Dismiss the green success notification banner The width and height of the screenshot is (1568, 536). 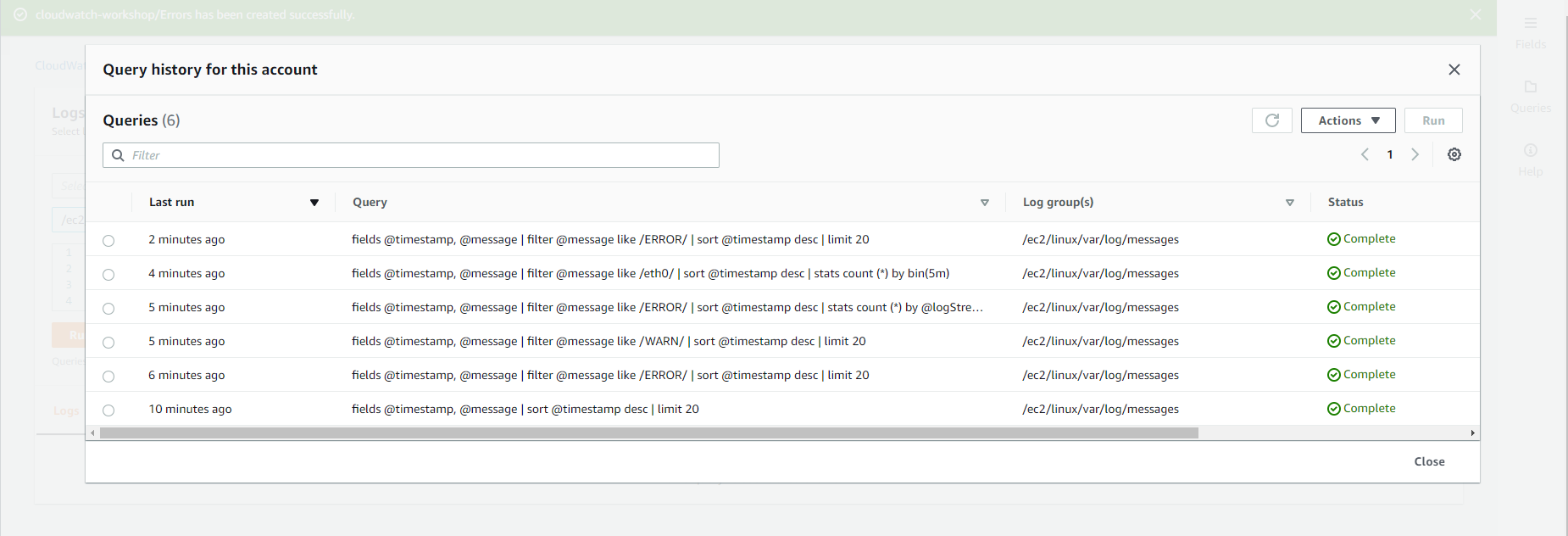pyautogui.click(x=1476, y=15)
